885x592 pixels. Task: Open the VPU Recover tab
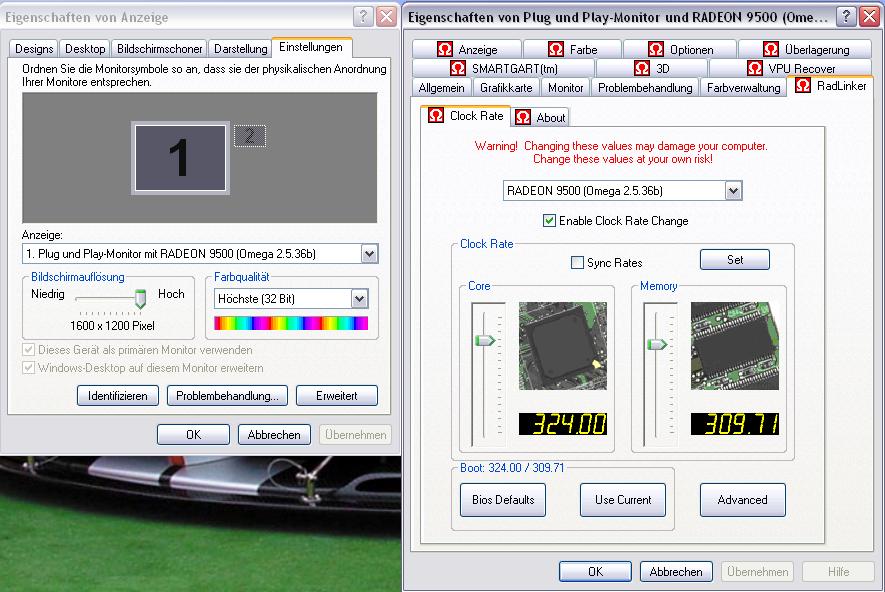790,68
